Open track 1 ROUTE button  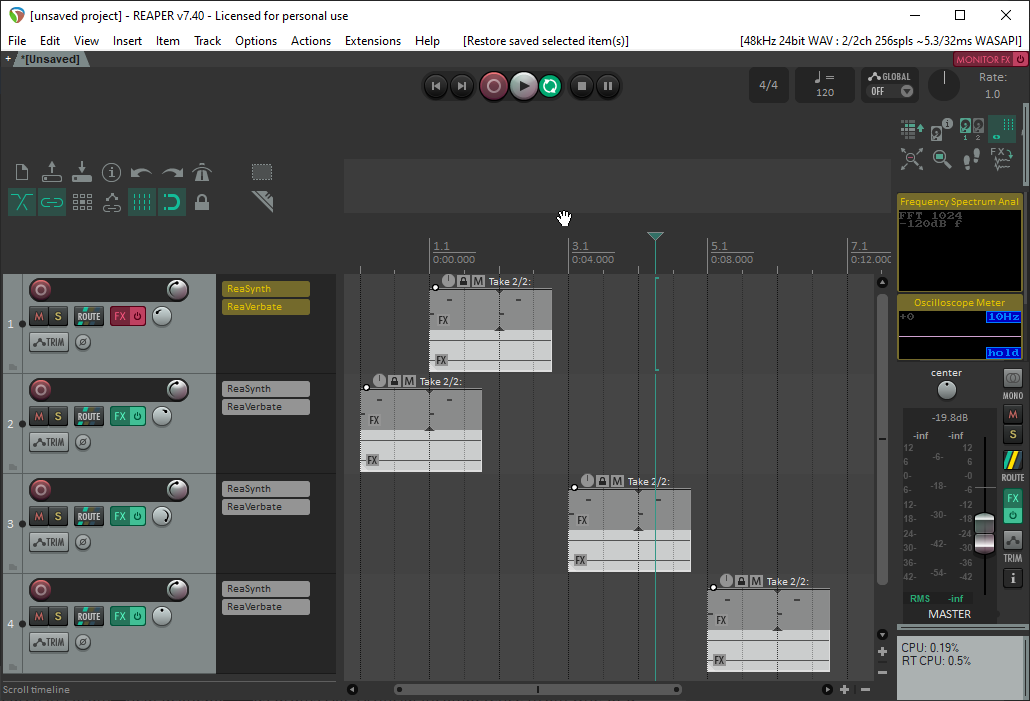[x=89, y=316]
